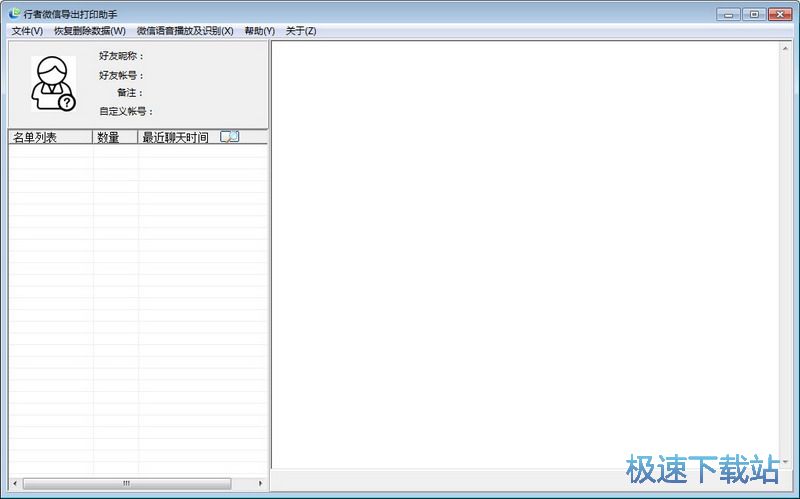
Task: Click the friend avatar placeholder icon
Action: (52, 83)
